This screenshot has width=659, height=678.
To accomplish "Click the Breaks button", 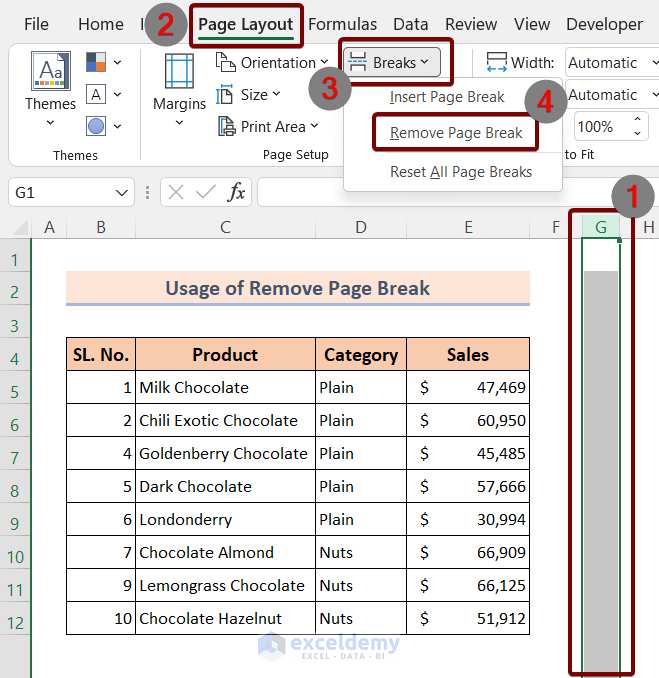I will pos(393,63).
